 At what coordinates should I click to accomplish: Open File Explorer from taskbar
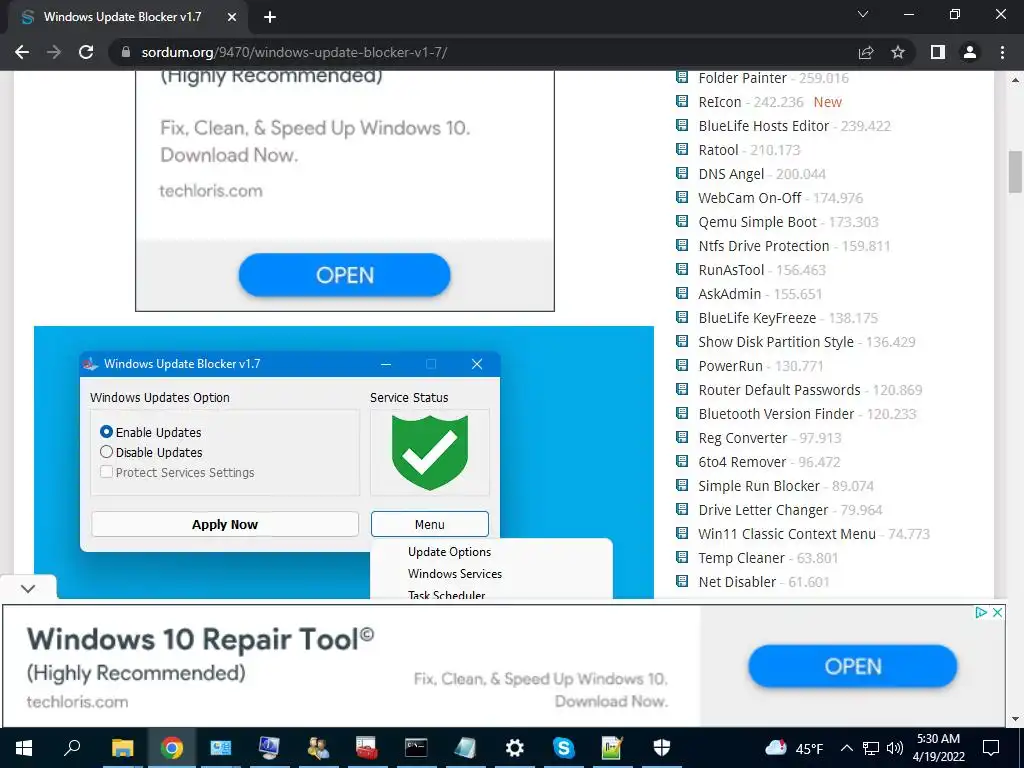122,748
